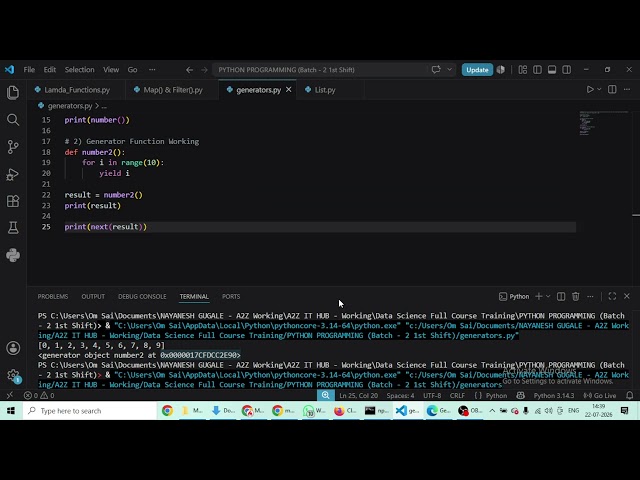Screen dimensions: 640x480
Task: Change end of line sequence CRLF
Action: 457,396
